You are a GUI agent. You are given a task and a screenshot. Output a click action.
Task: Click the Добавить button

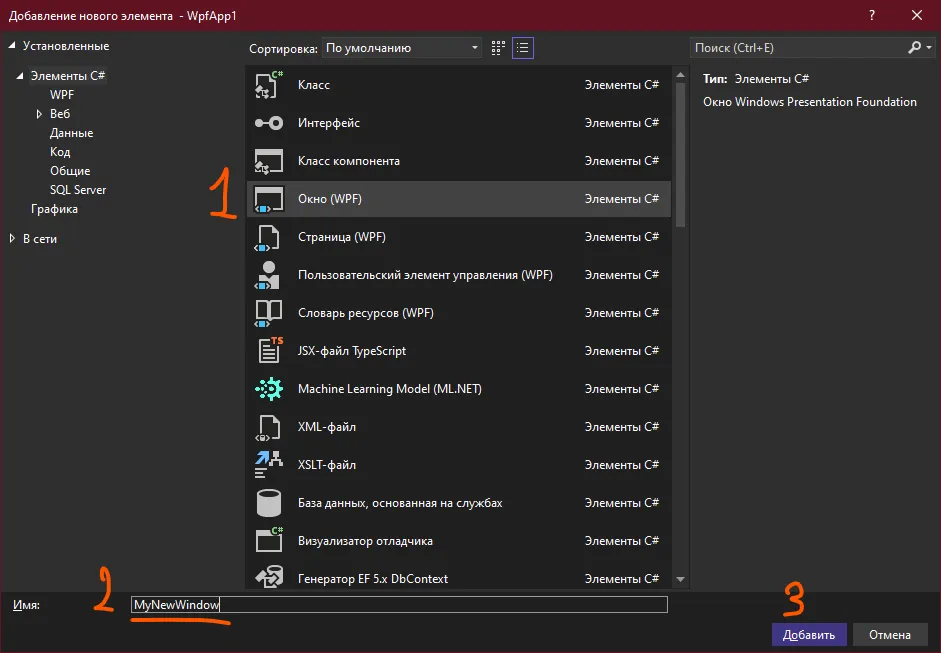point(808,634)
